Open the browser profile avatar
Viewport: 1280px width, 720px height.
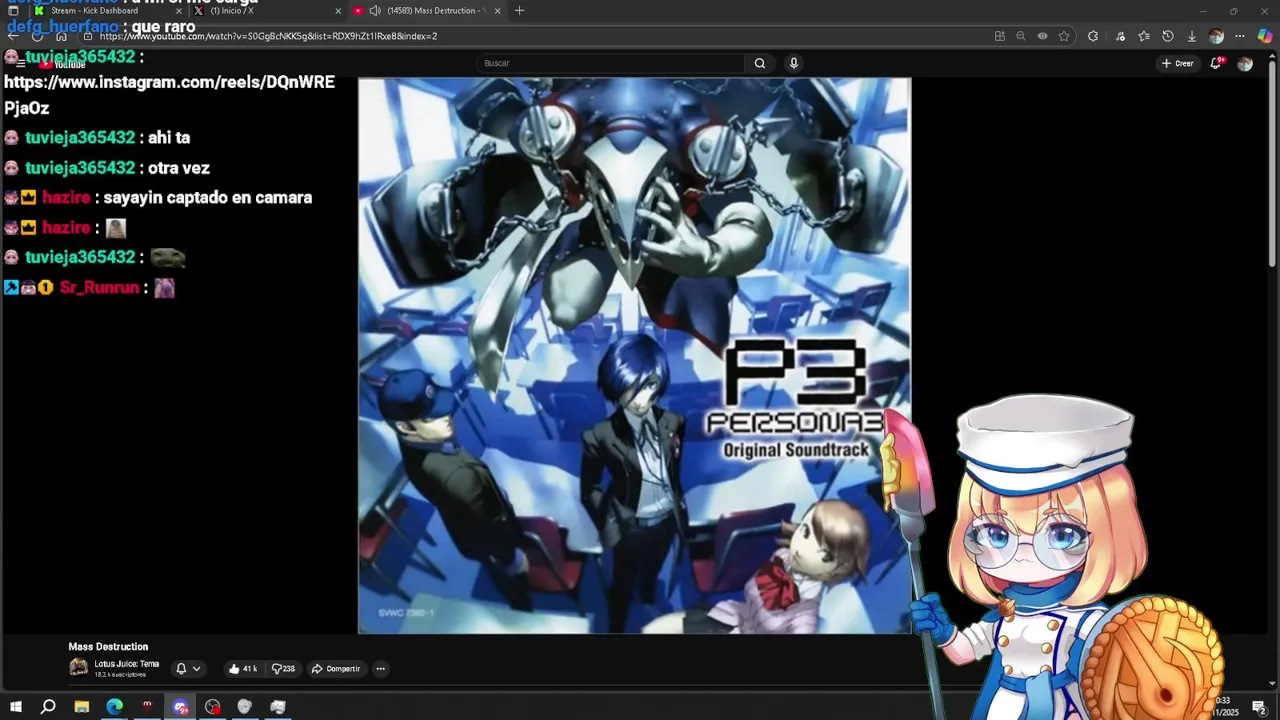1216,36
